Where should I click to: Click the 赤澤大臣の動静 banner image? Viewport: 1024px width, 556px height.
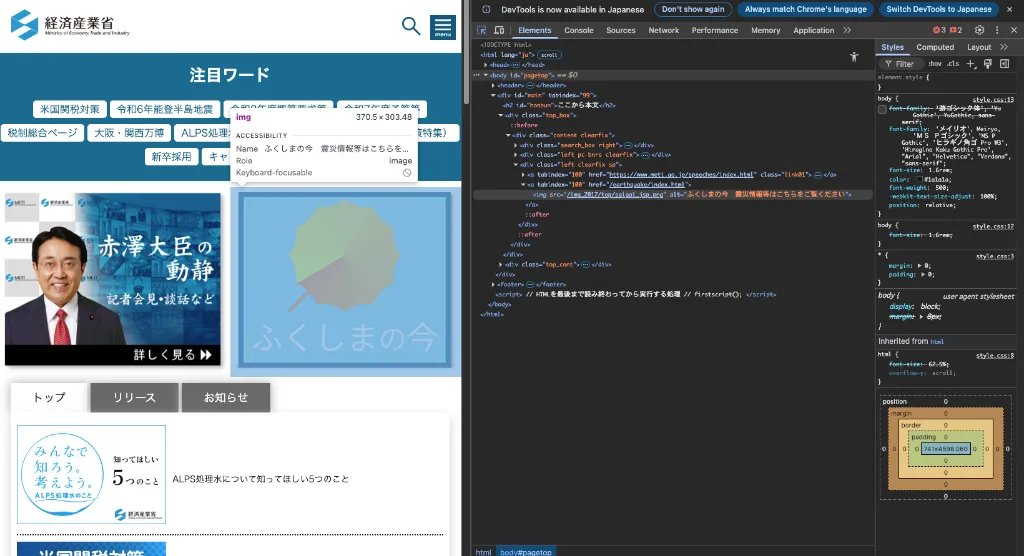[112, 279]
